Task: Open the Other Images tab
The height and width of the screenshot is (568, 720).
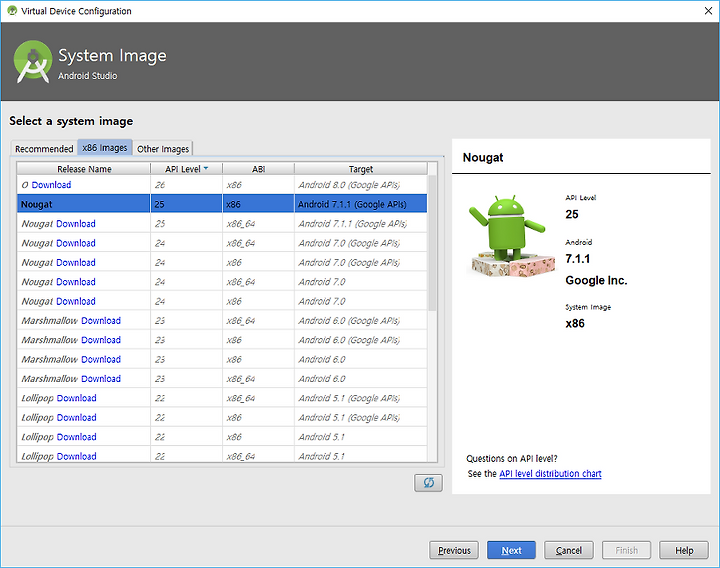Action: [x=163, y=149]
